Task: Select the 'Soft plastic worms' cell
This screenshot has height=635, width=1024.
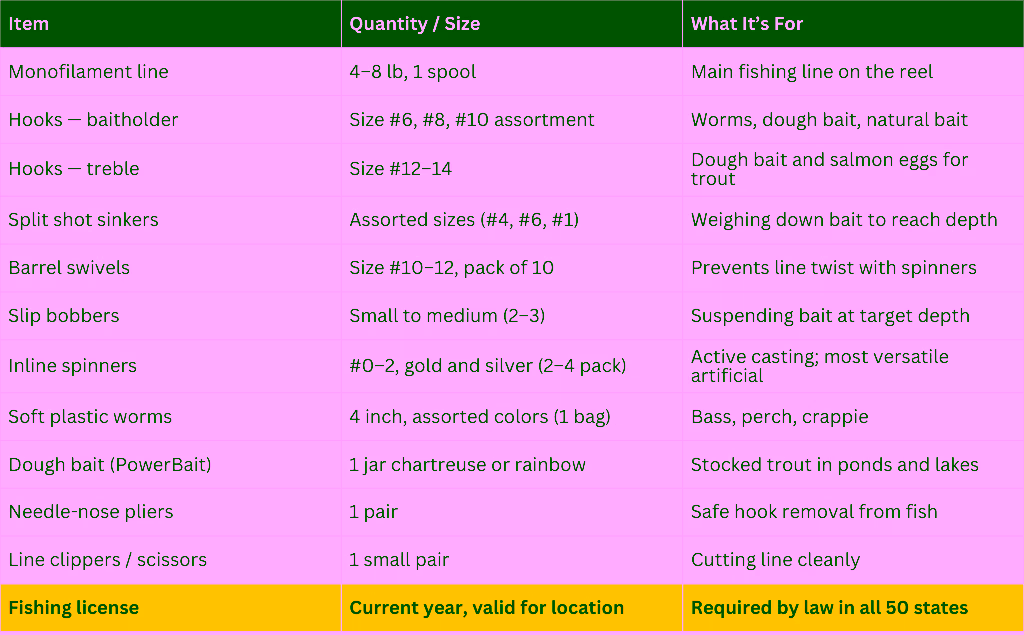Action: [90, 417]
